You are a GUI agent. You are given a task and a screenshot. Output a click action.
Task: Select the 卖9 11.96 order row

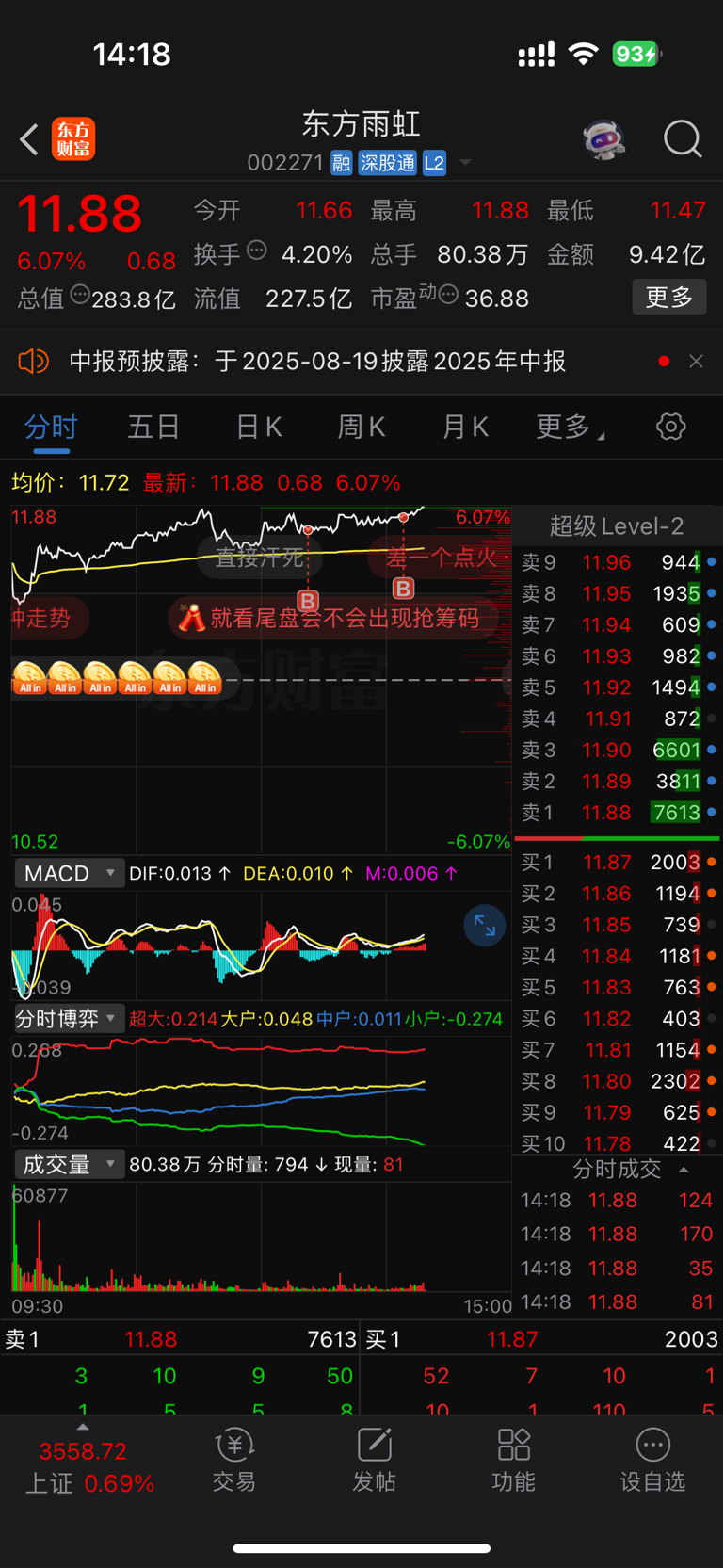click(x=618, y=562)
